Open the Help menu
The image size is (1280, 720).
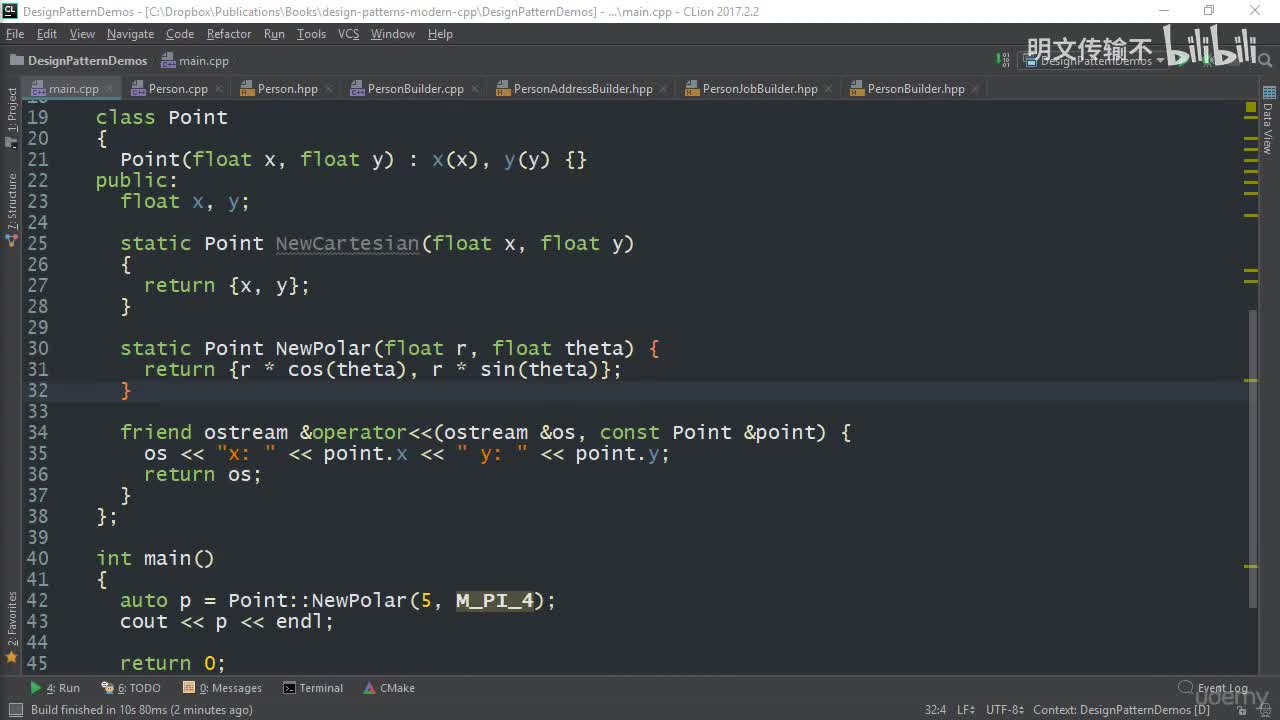tap(440, 34)
